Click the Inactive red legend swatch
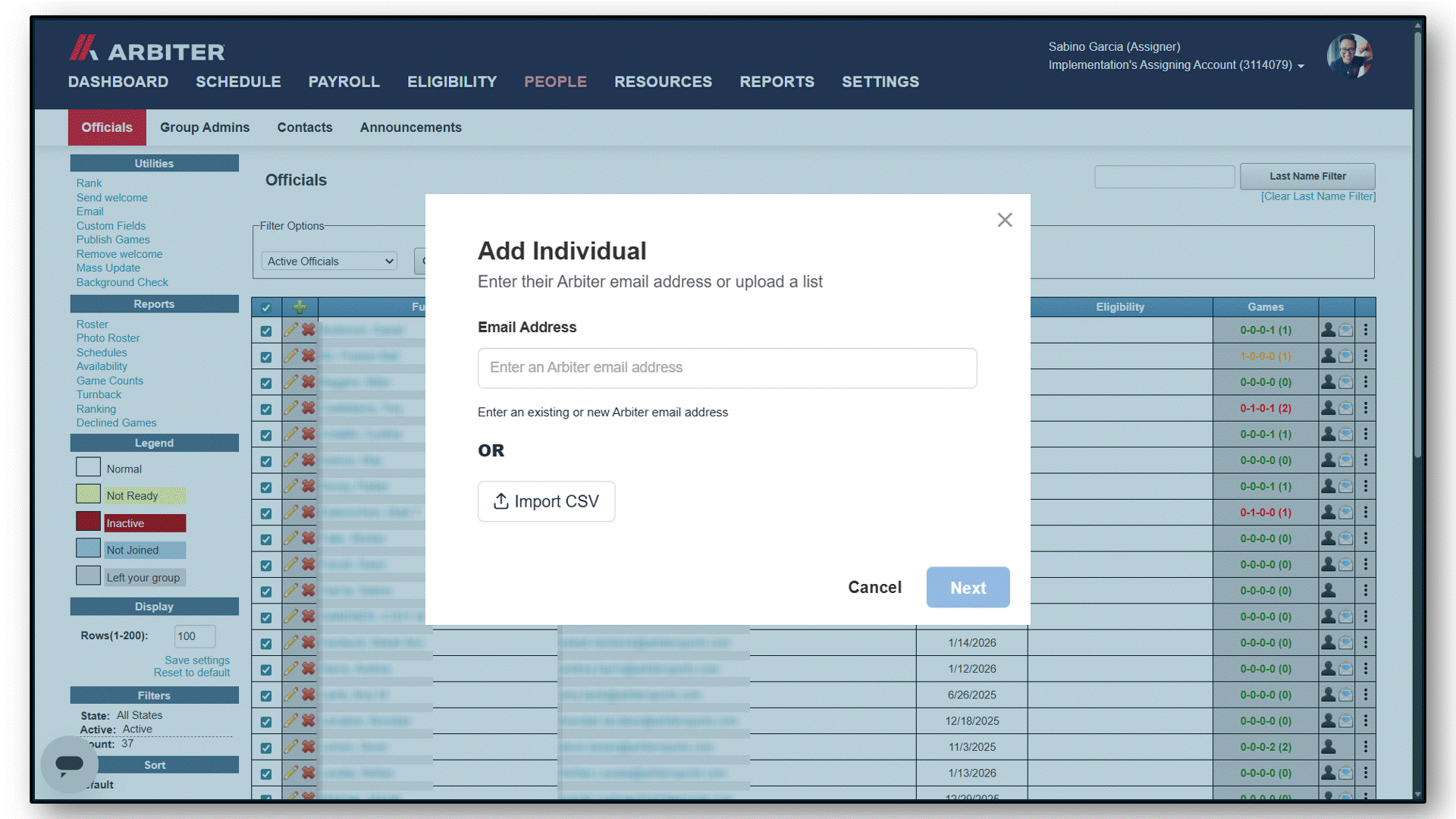Image resolution: width=1456 pixels, height=819 pixels. coord(89,522)
